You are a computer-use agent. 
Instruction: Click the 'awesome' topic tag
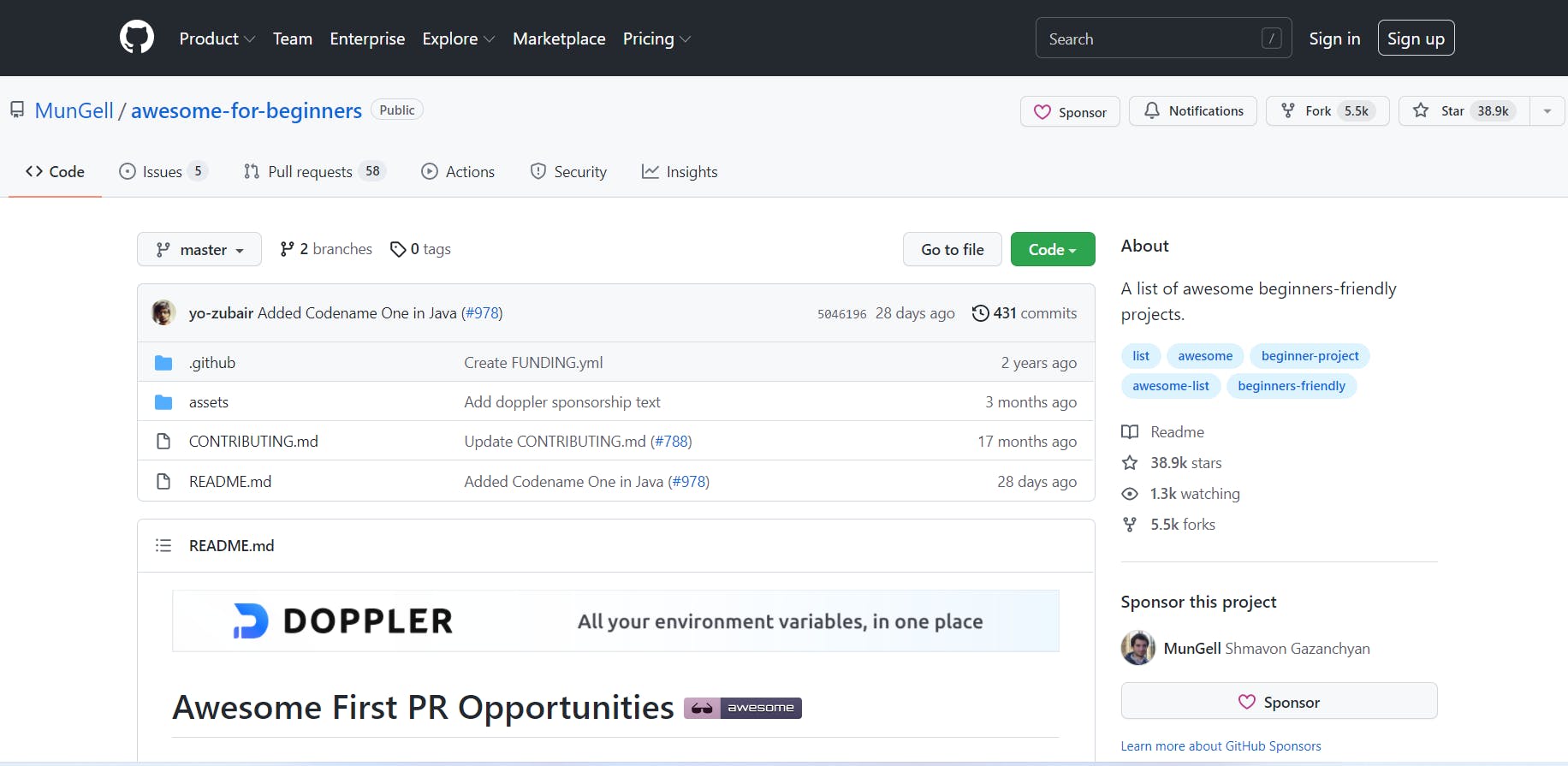(x=1205, y=356)
